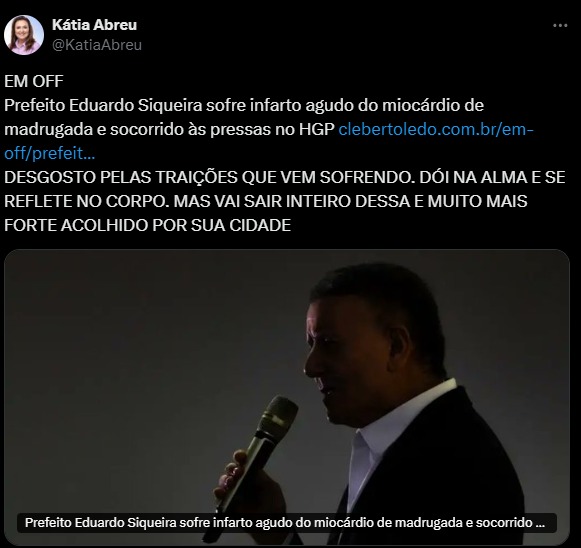Viewport: 581px width, 548px height.
Task: Select the EM OFF text line
Action: pyautogui.click(x=34, y=81)
